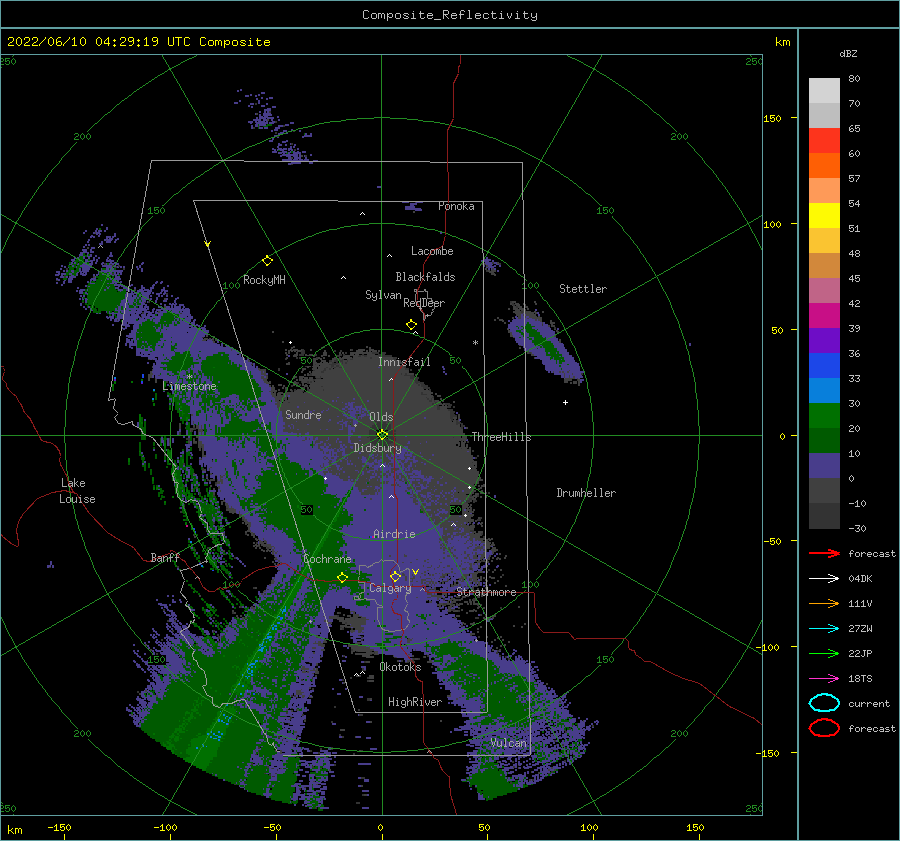Click the dBZ legend heading
900x841 pixels.
(x=848, y=53)
